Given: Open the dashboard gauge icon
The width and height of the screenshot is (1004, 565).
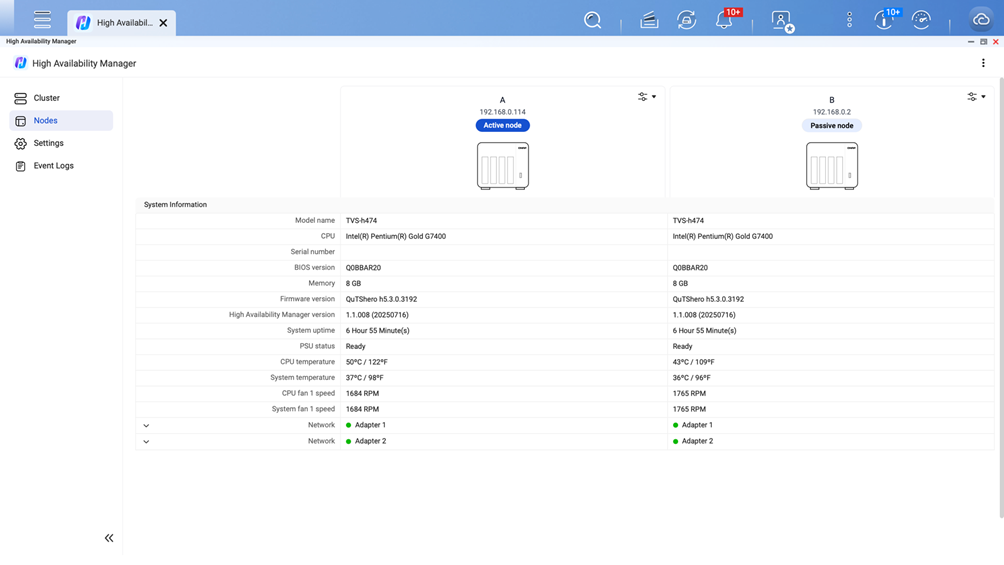Looking at the screenshot, I should tap(921, 20).
